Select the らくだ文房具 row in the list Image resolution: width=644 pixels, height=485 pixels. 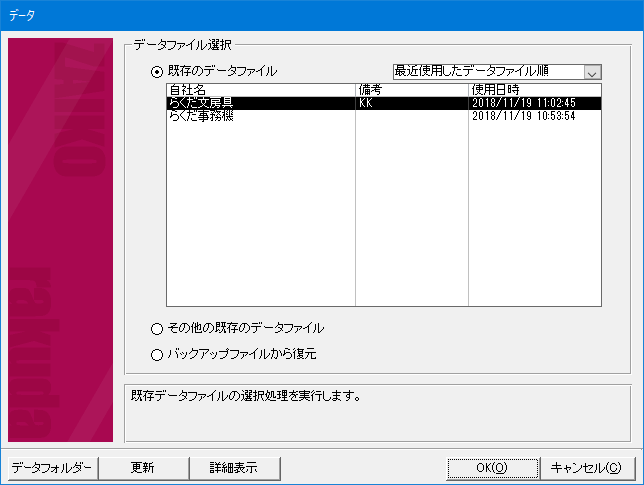(x=260, y=103)
